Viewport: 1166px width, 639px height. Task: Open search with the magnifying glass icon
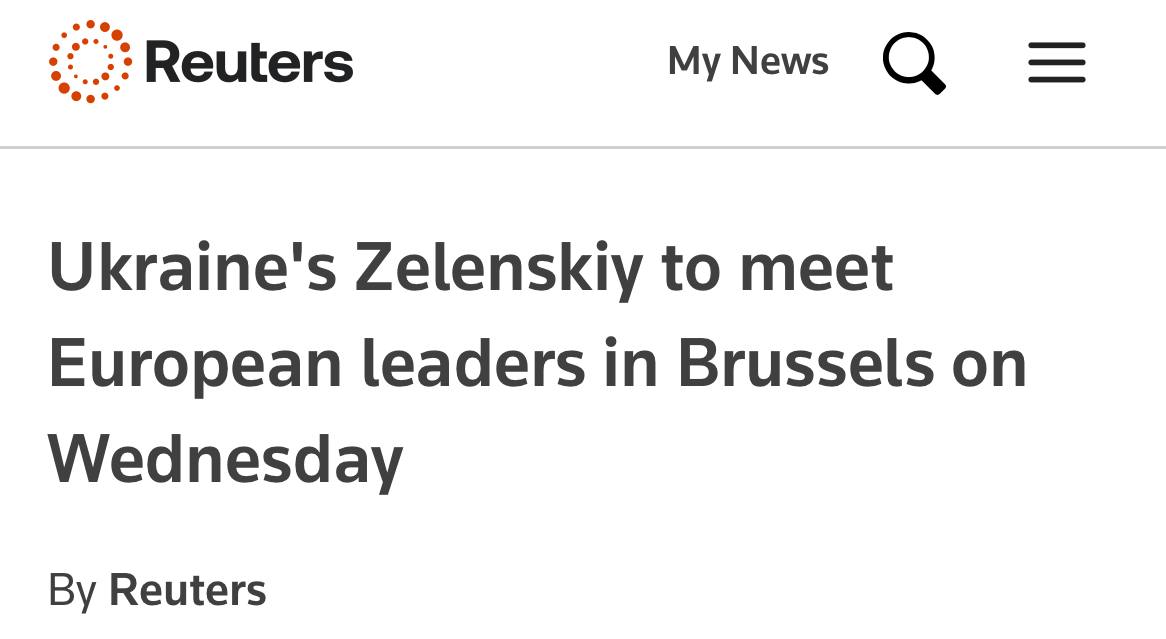pos(913,61)
